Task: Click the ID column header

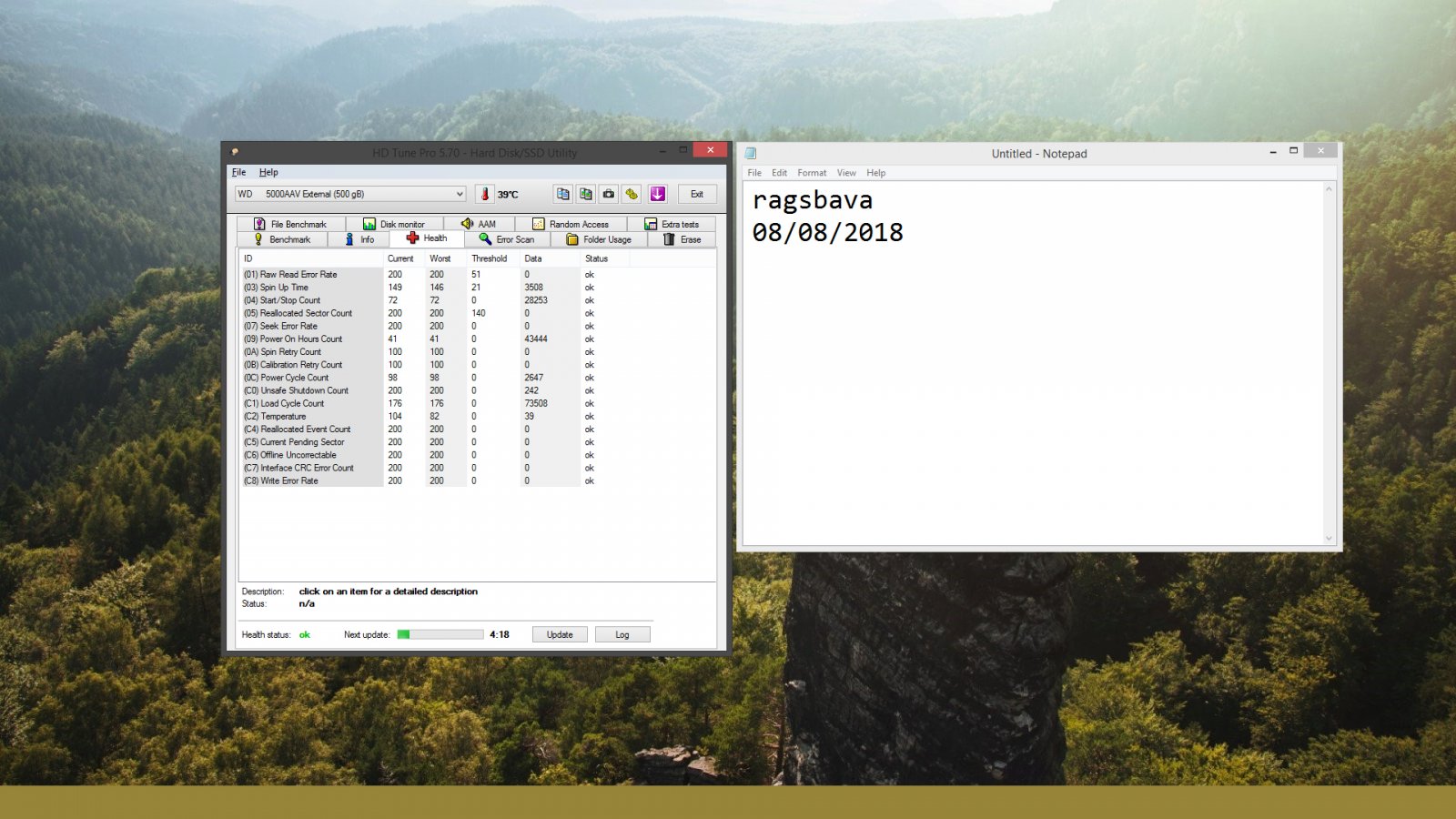Action: tap(311, 258)
